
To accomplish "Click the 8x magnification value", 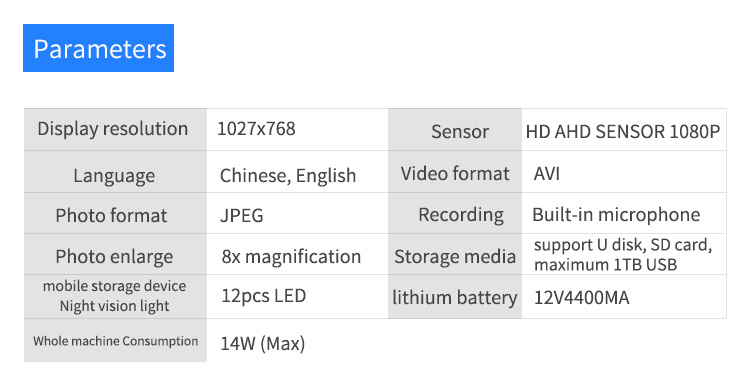I will pos(291,256).
